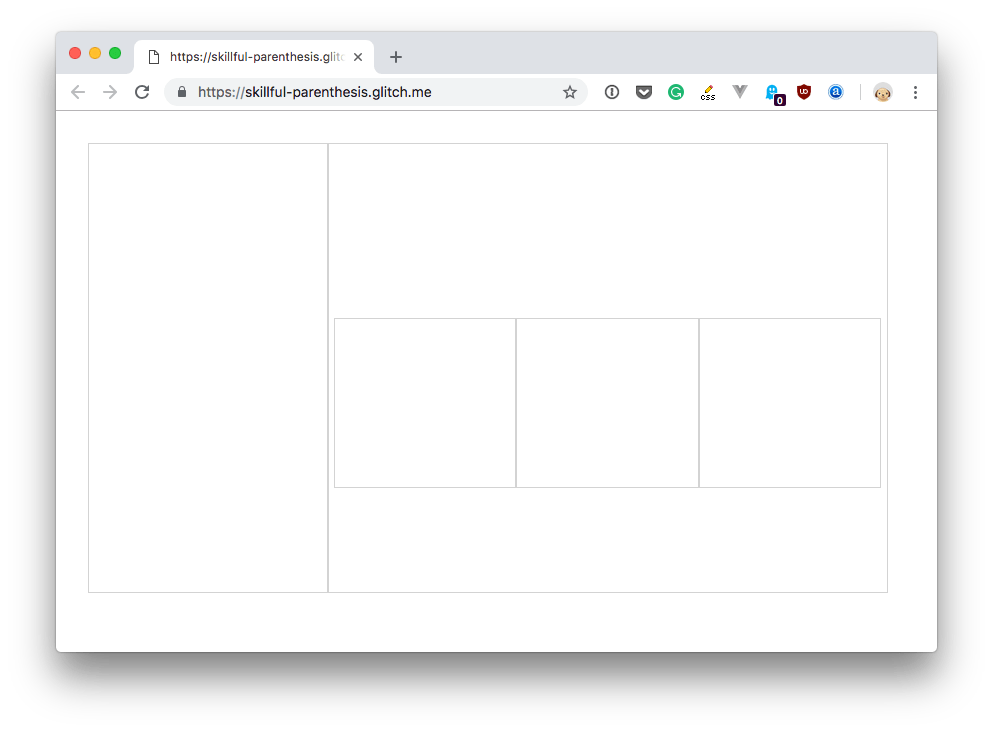Open the blue circular 'a' extension
This screenshot has height=732, width=993.
pos(836,92)
